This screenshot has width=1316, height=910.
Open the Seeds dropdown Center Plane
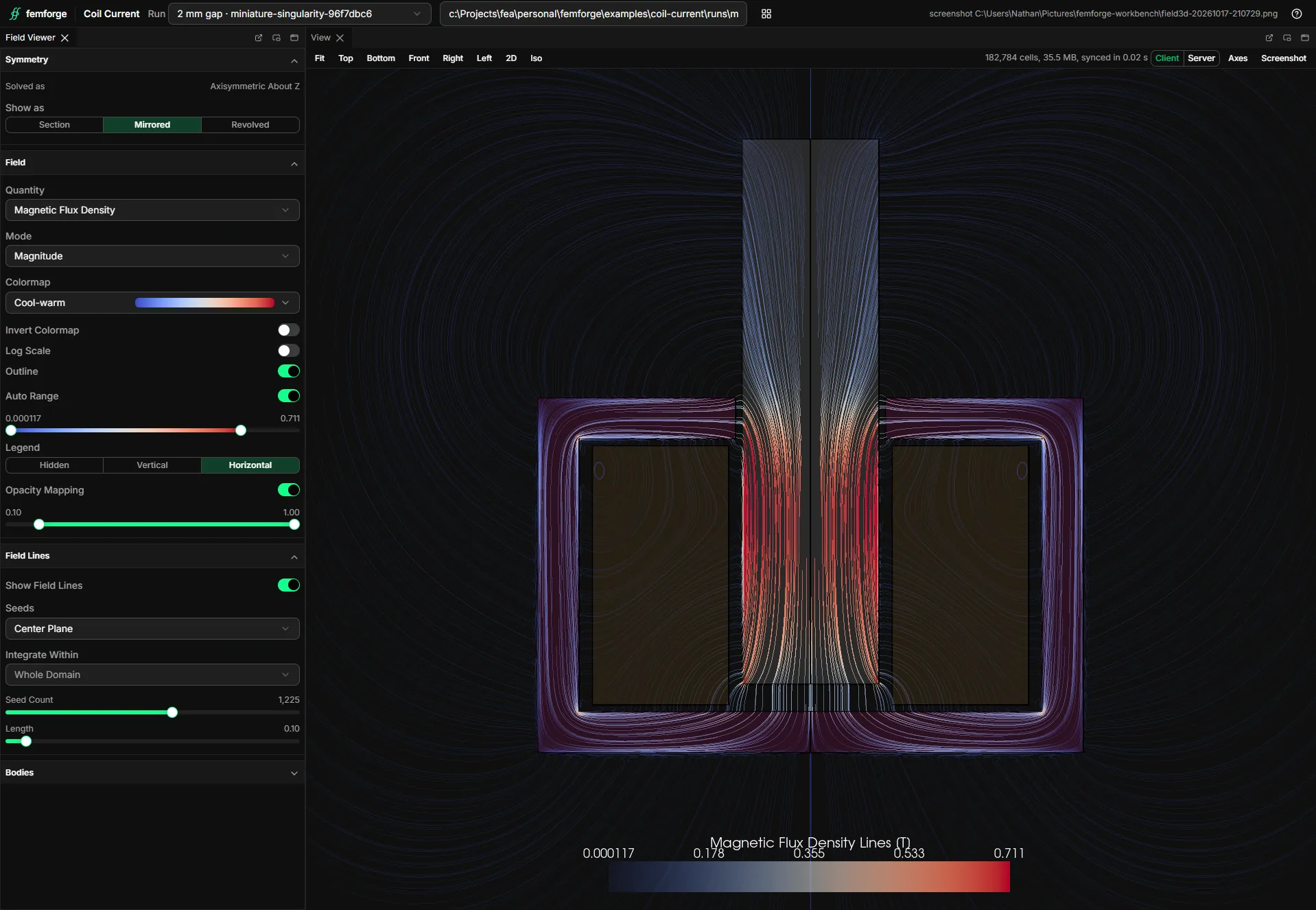pyautogui.click(x=152, y=629)
